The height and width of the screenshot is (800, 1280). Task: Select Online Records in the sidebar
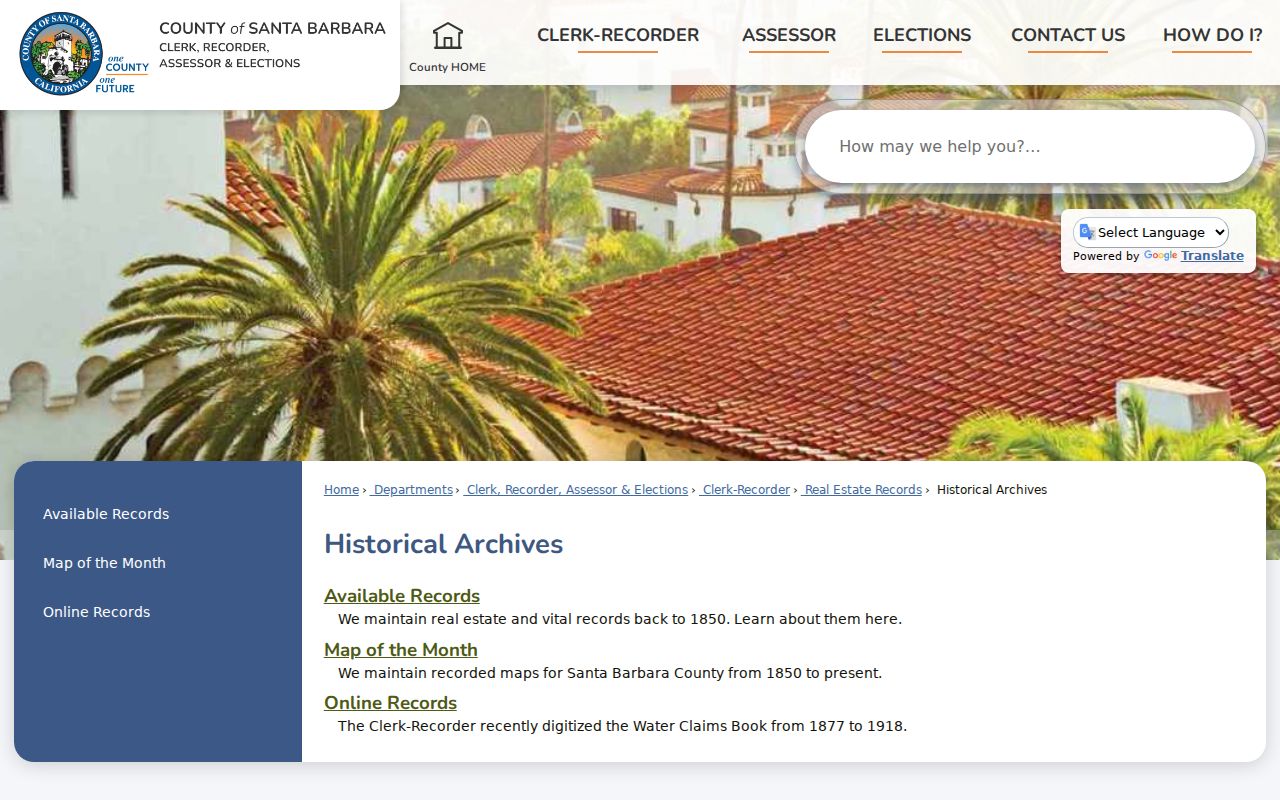click(96, 612)
